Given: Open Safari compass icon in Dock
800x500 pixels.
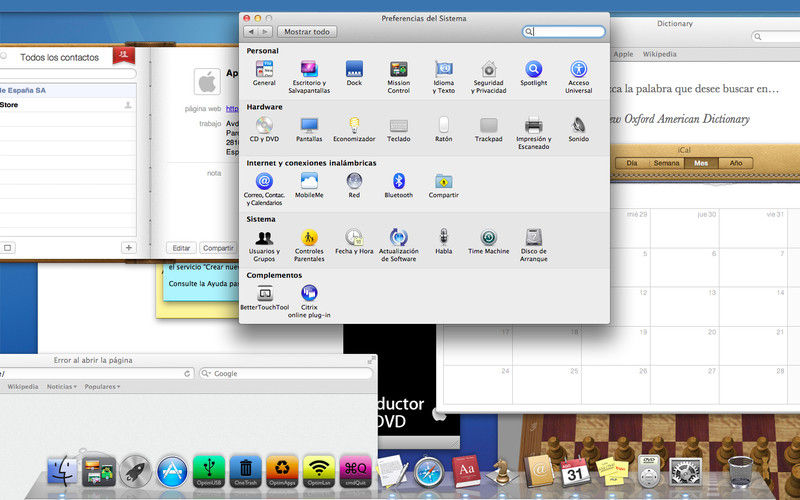Looking at the screenshot, I should 429,472.
